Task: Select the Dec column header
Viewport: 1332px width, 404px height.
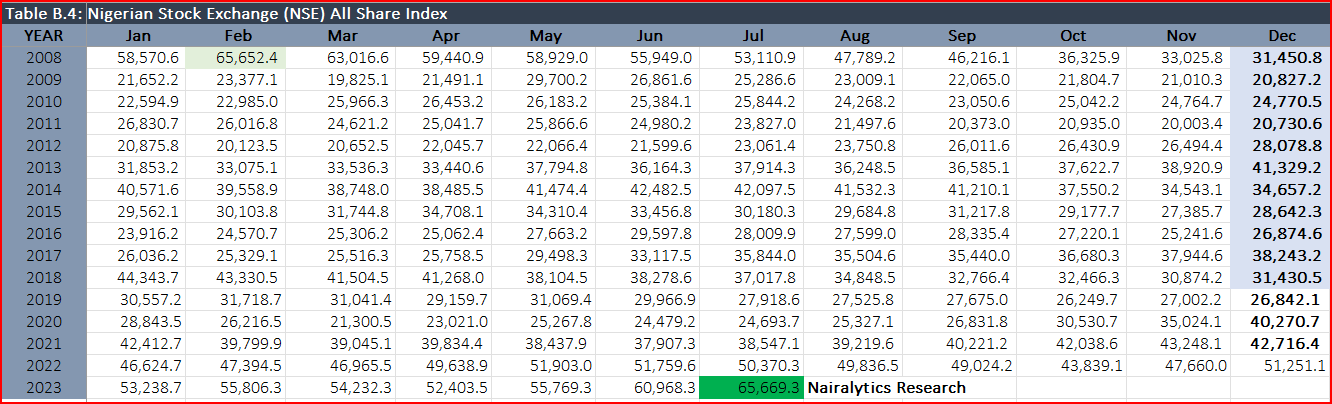Action: [1280, 36]
